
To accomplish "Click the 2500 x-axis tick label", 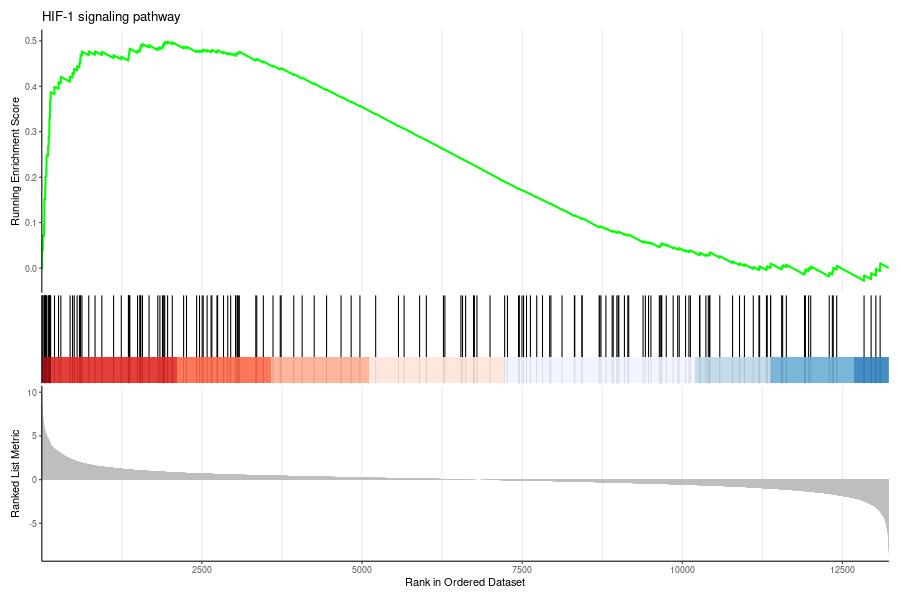I will pos(201,570).
